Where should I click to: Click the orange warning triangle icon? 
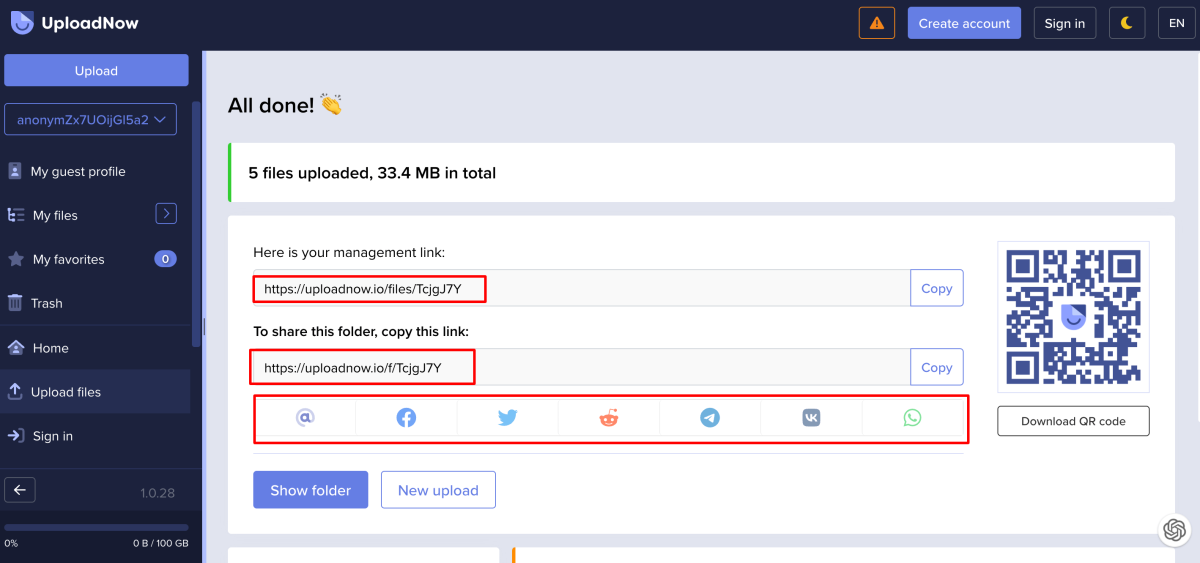click(x=877, y=23)
